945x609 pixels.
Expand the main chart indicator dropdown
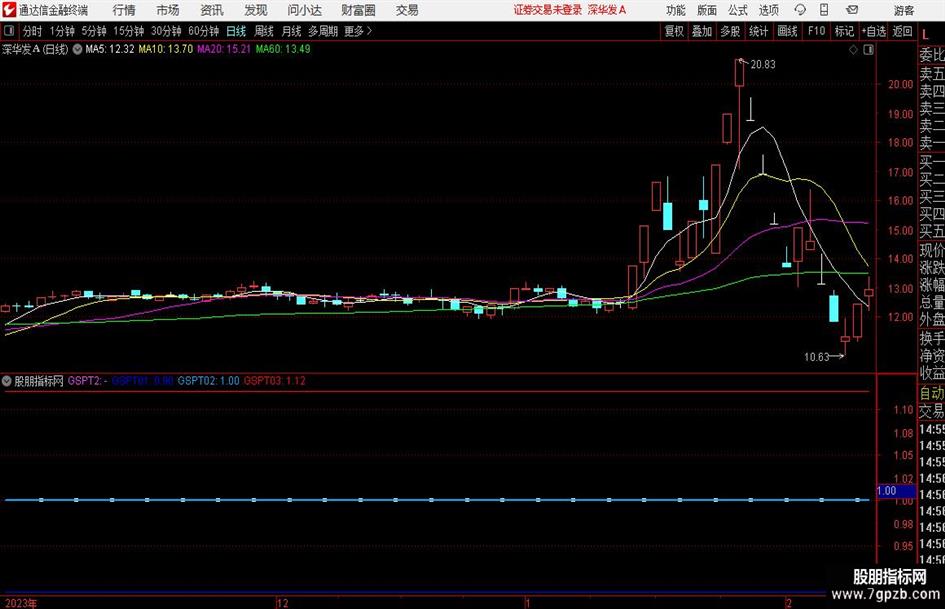78,49
